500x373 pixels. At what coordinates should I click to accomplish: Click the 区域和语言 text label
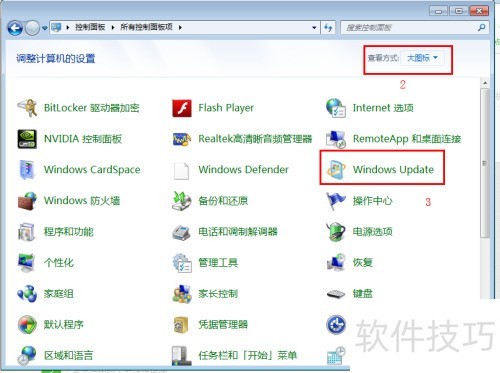69,355
